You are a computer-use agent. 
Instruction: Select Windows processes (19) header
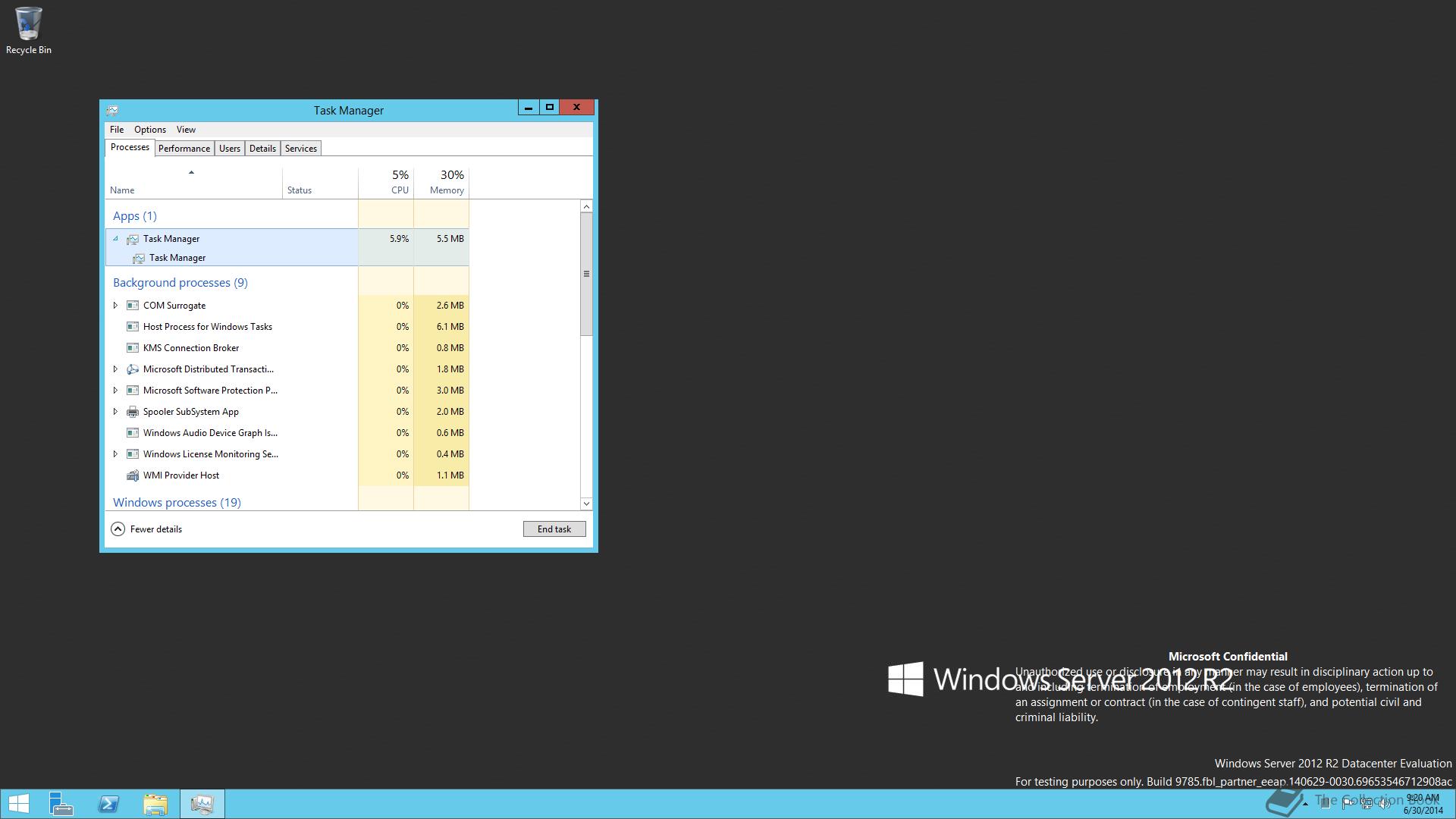(x=177, y=503)
